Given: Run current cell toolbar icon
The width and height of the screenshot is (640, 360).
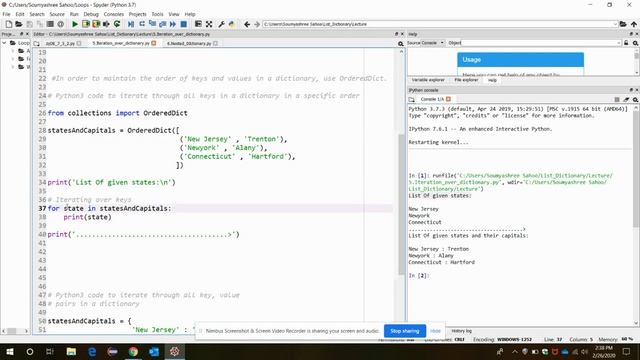Looking at the screenshot, I should click(86, 24).
